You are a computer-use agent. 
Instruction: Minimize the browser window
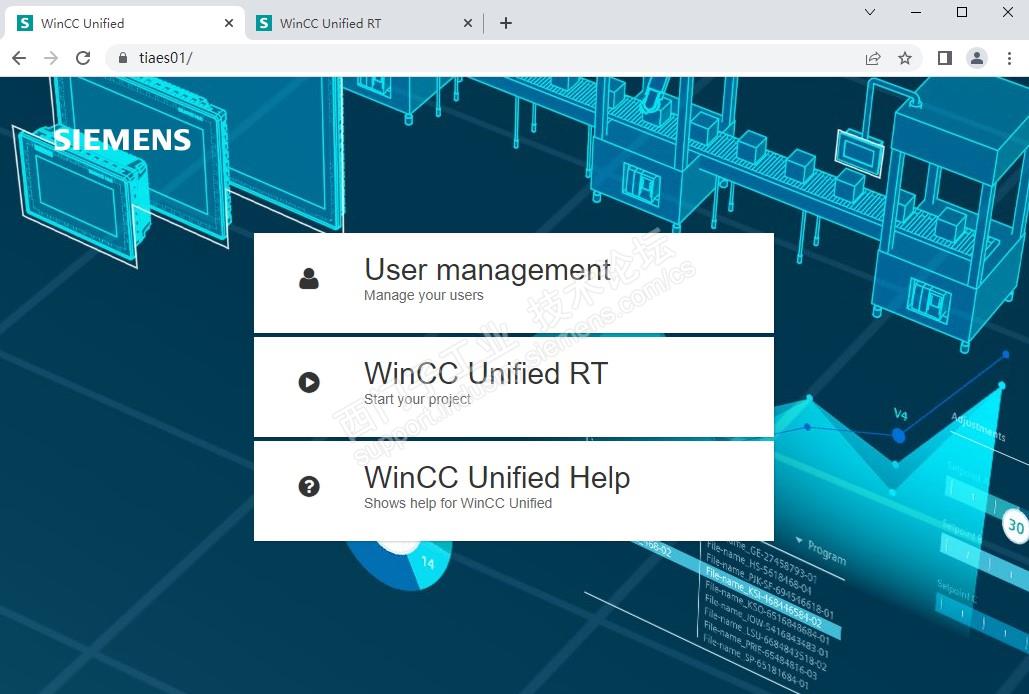coord(916,12)
